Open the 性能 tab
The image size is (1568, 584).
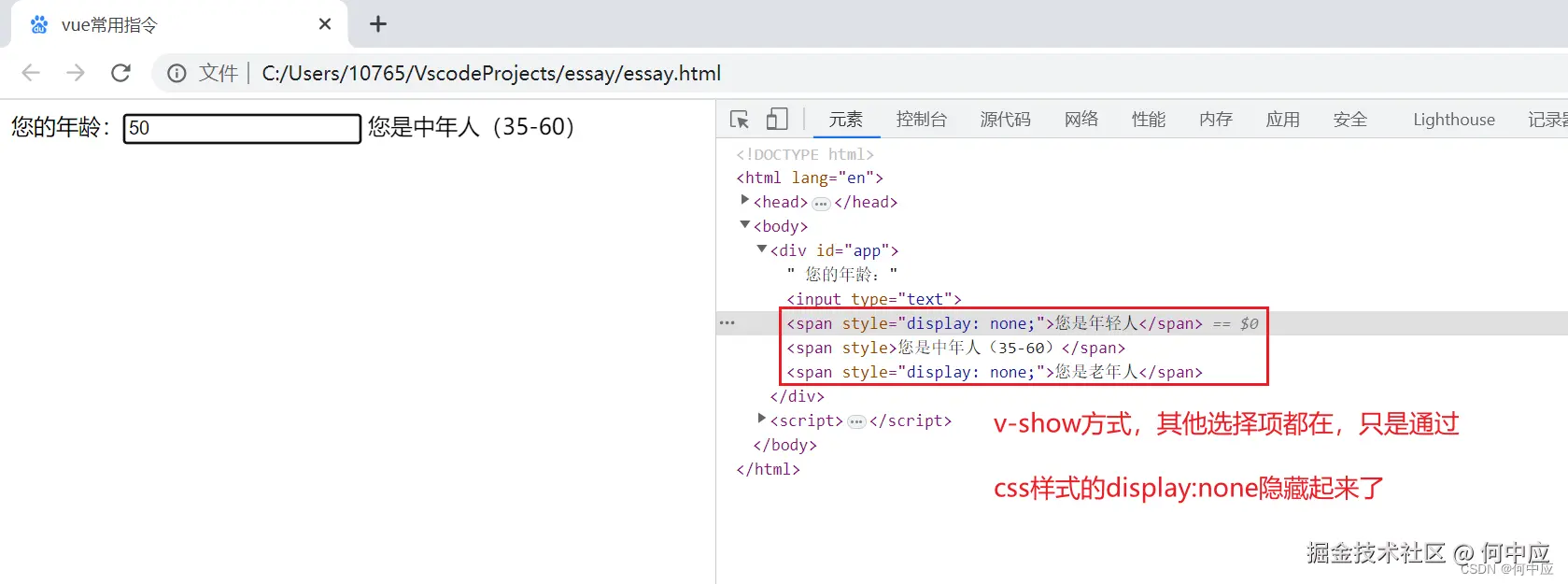(x=1149, y=120)
